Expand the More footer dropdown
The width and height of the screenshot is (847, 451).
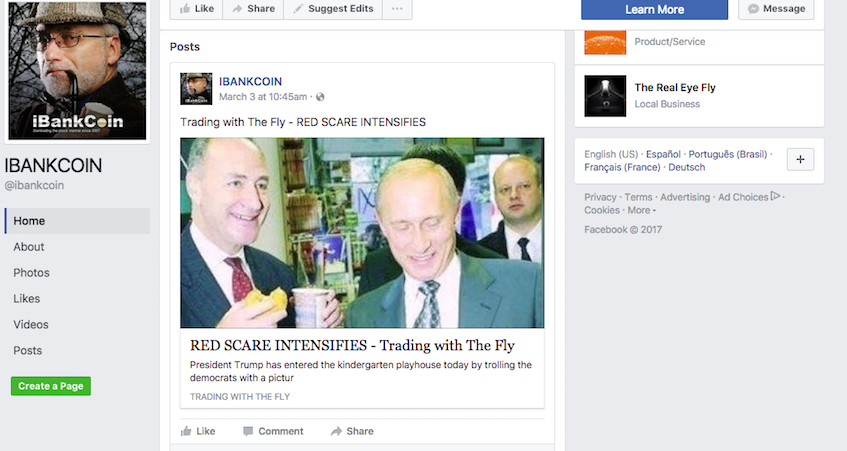click(x=642, y=210)
